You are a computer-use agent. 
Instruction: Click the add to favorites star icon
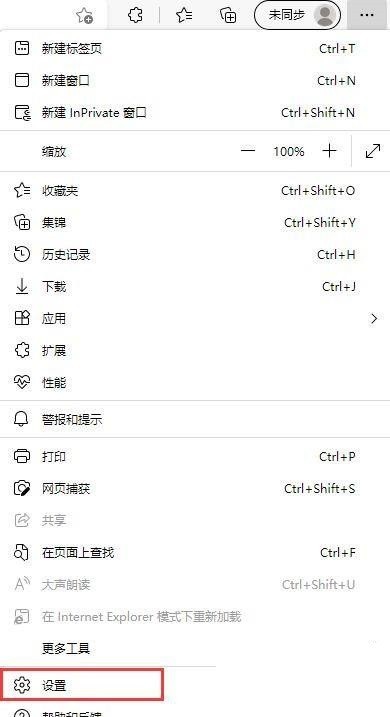pyautogui.click(x=85, y=15)
